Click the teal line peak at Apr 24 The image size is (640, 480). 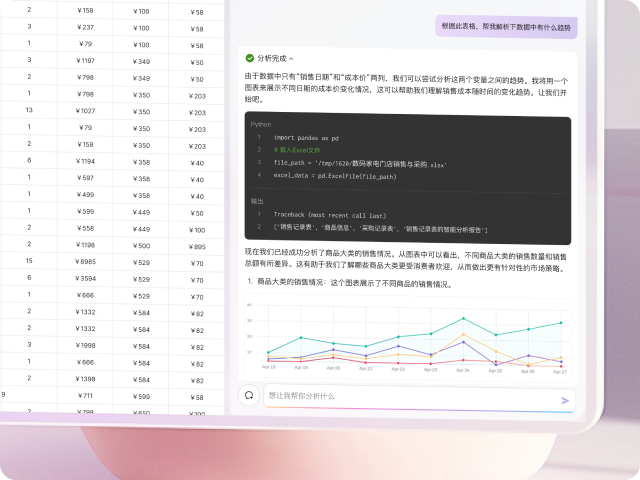point(463,318)
